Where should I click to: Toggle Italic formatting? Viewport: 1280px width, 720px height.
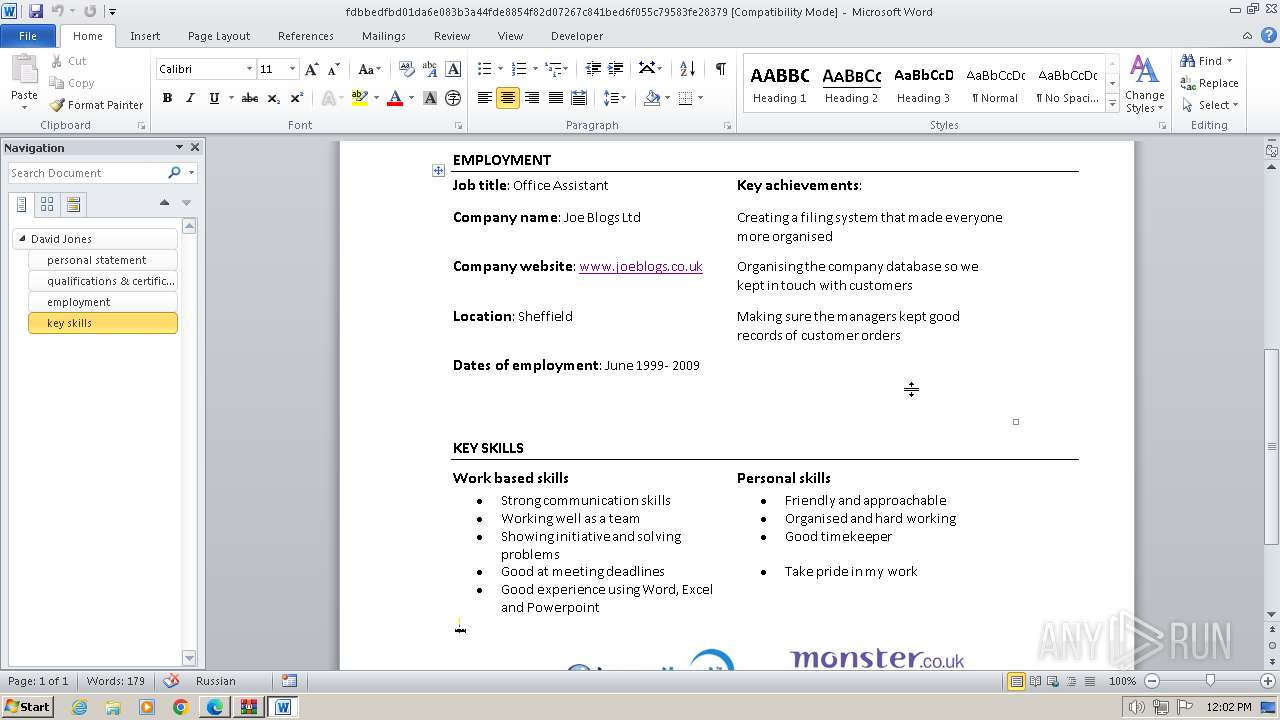point(190,98)
